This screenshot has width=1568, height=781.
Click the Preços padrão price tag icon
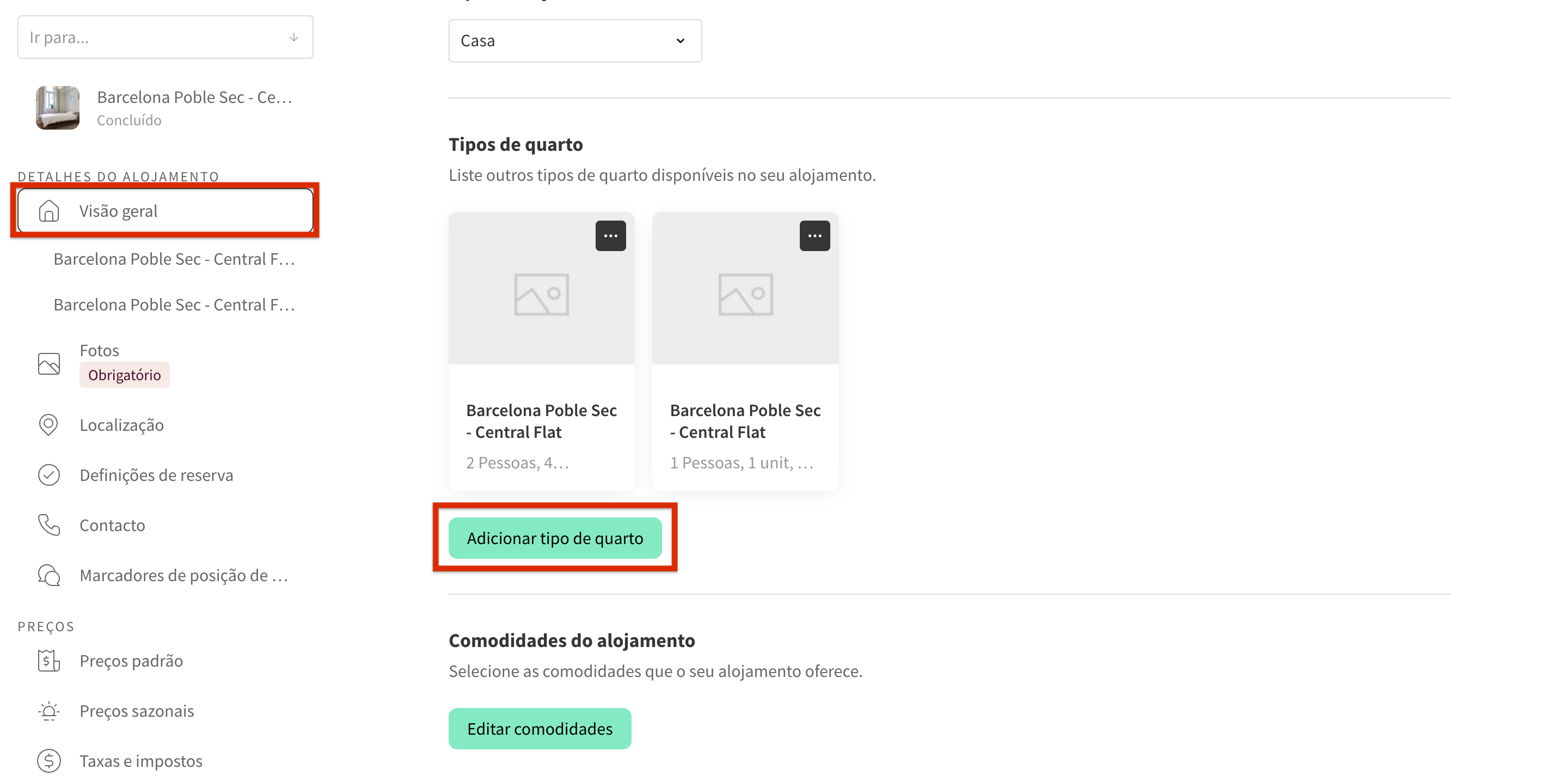[48, 661]
